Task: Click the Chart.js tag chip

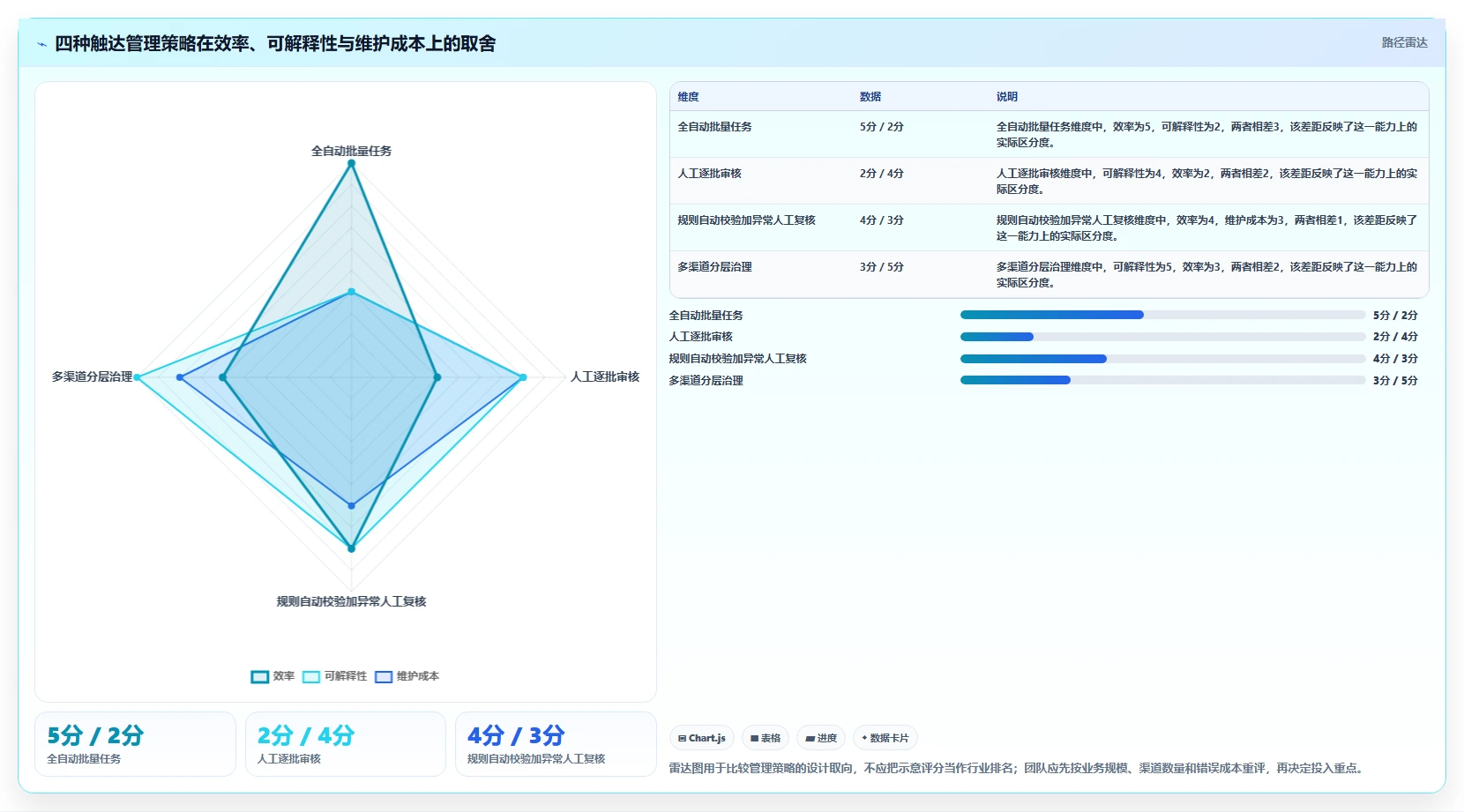Action: click(x=702, y=738)
